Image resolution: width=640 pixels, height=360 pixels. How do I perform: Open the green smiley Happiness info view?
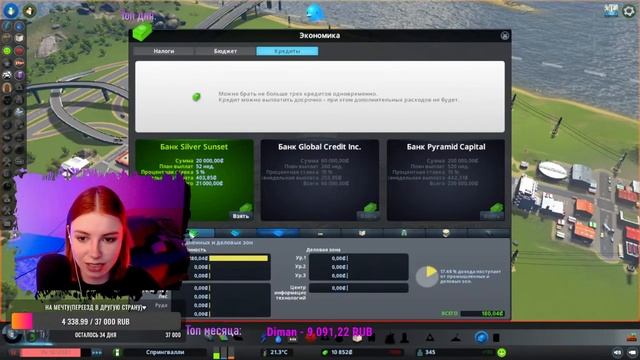[7, 51]
